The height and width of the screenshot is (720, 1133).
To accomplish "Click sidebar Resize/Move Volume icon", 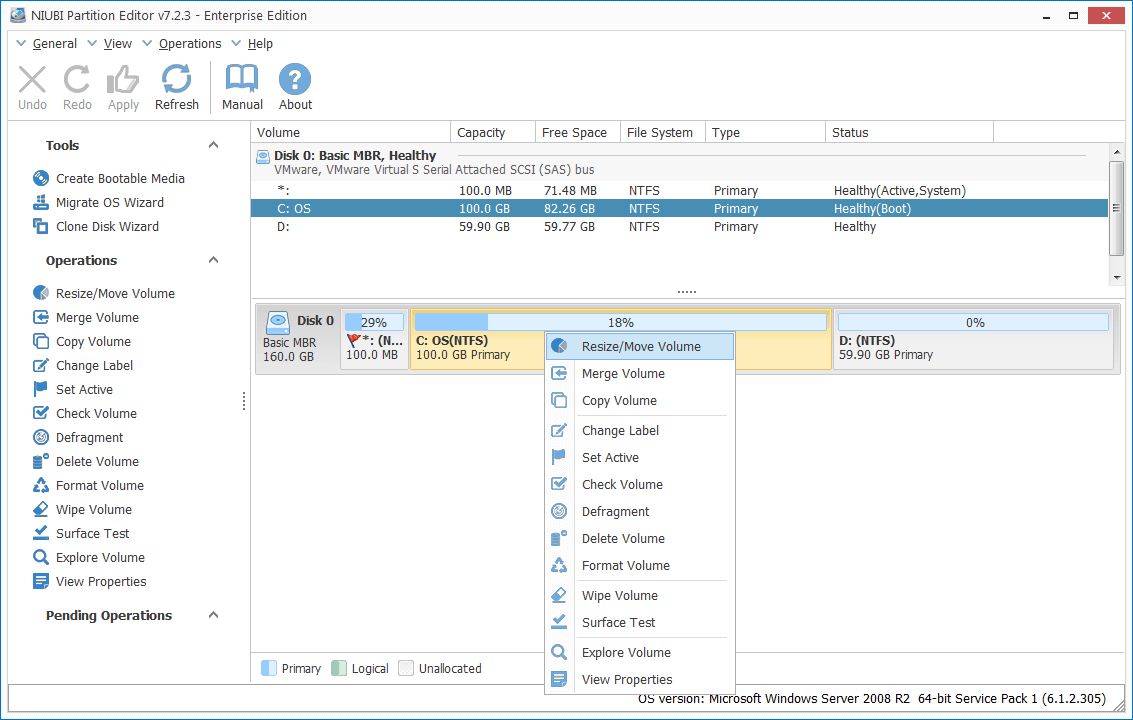I will point(41,293).
